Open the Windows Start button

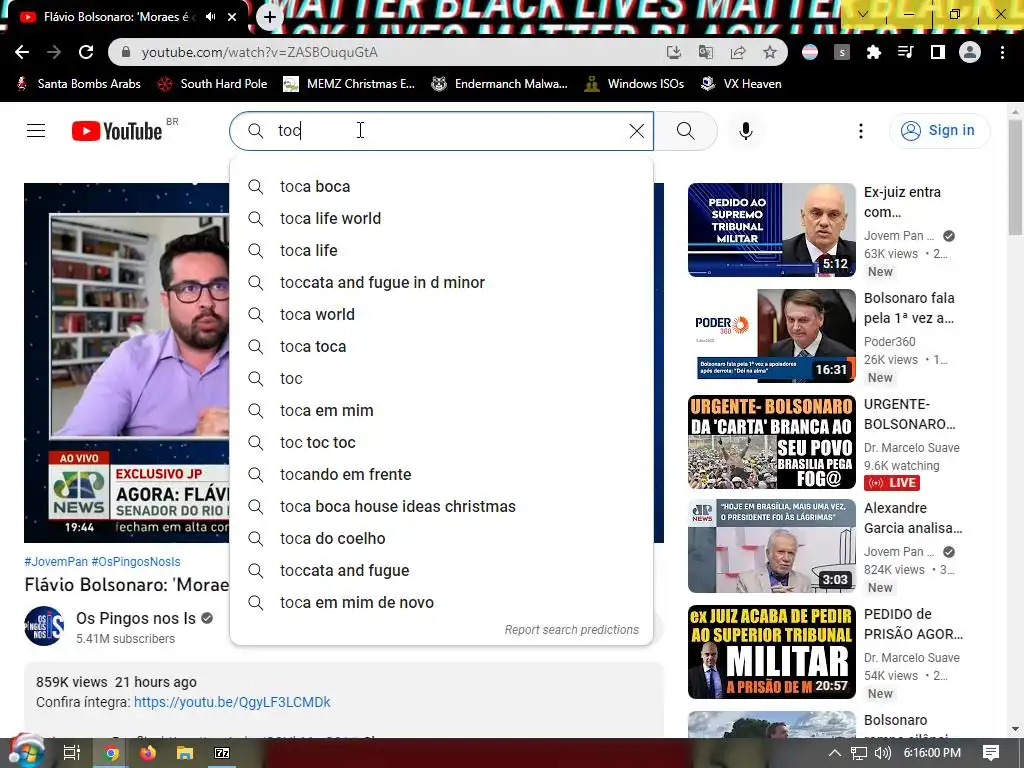25,753
